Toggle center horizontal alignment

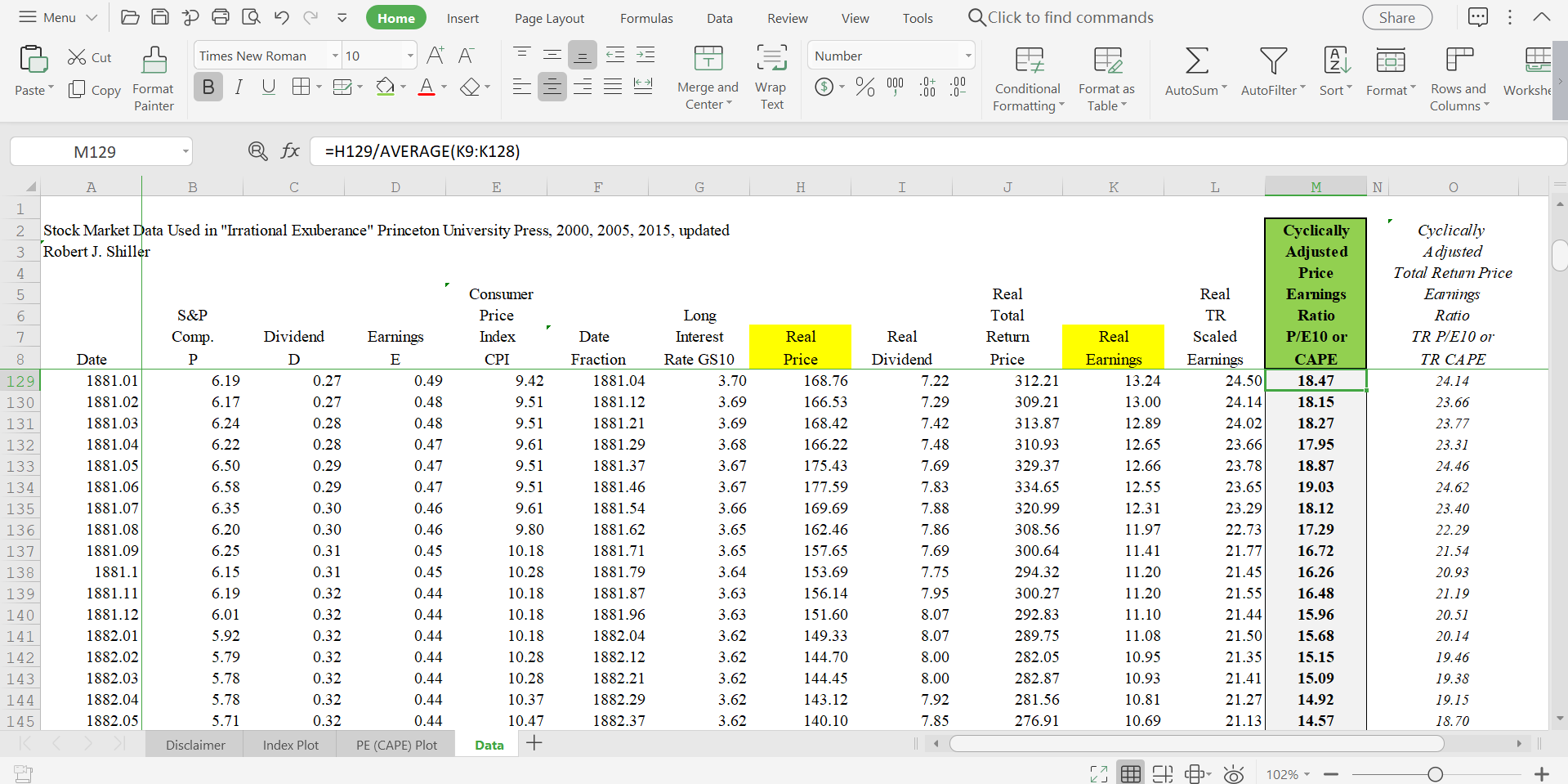[552, 87]
